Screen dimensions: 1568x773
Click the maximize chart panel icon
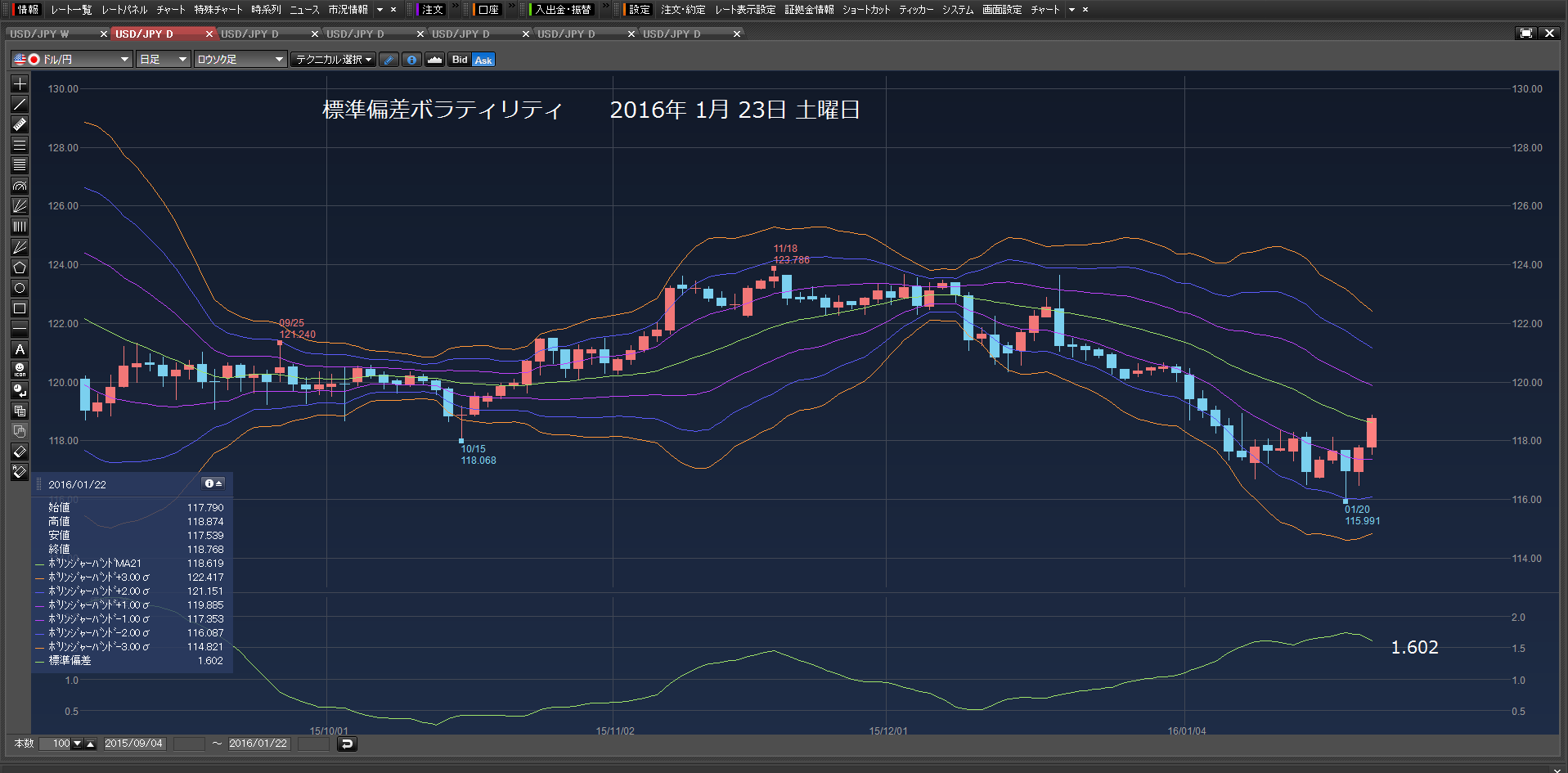pyautogui.click(x=1525, y=34)
